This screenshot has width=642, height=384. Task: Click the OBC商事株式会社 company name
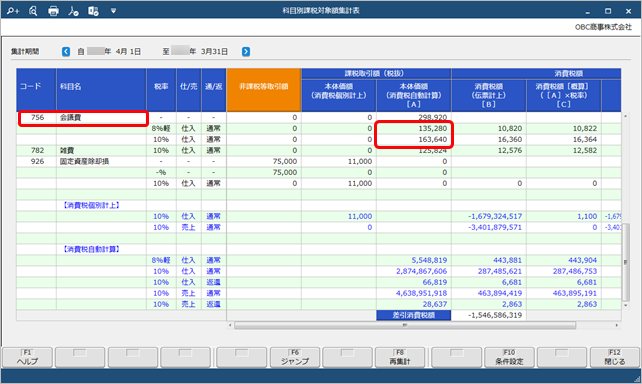tap(603, 27)
